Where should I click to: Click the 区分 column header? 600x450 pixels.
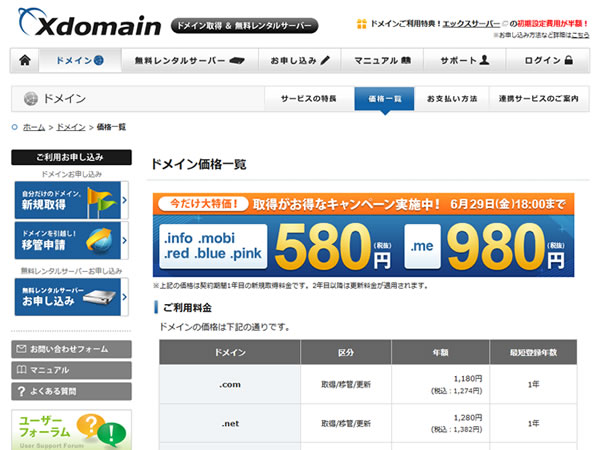click(x=346, y=352)
